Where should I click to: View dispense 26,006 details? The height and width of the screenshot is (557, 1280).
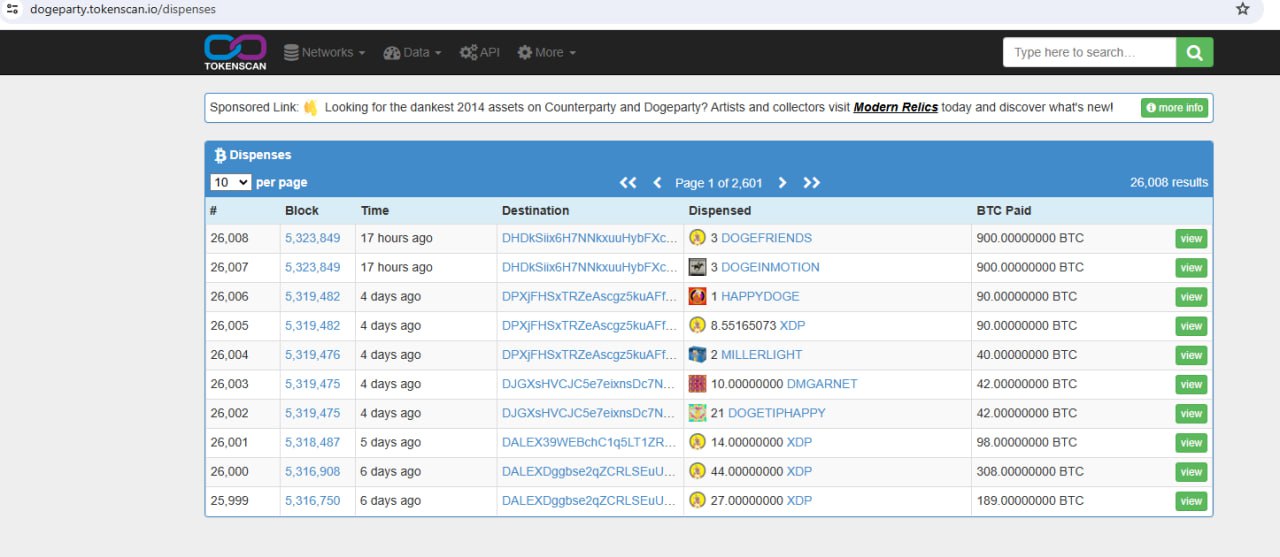(1190, 296)
